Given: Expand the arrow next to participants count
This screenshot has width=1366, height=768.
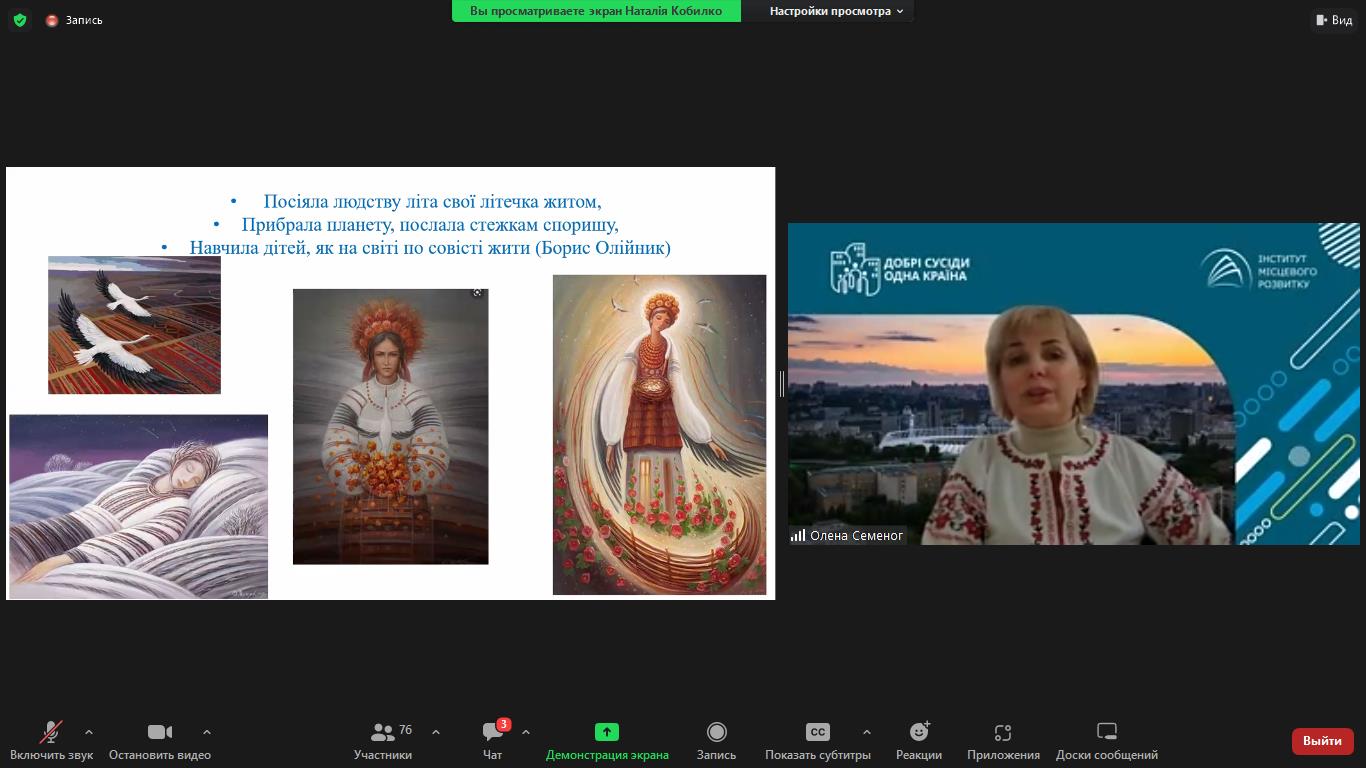Looking at the screenshot, I should click(x=436, y=732).
